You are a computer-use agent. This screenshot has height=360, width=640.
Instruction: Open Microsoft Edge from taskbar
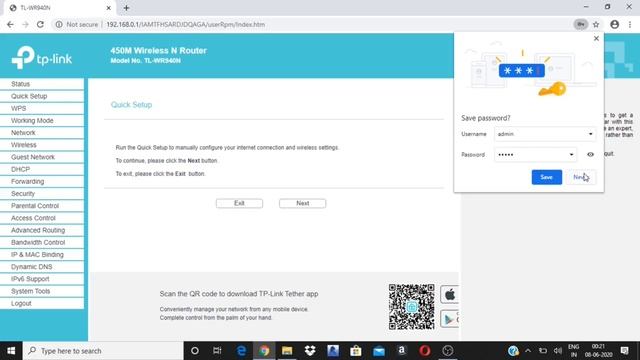241,351
